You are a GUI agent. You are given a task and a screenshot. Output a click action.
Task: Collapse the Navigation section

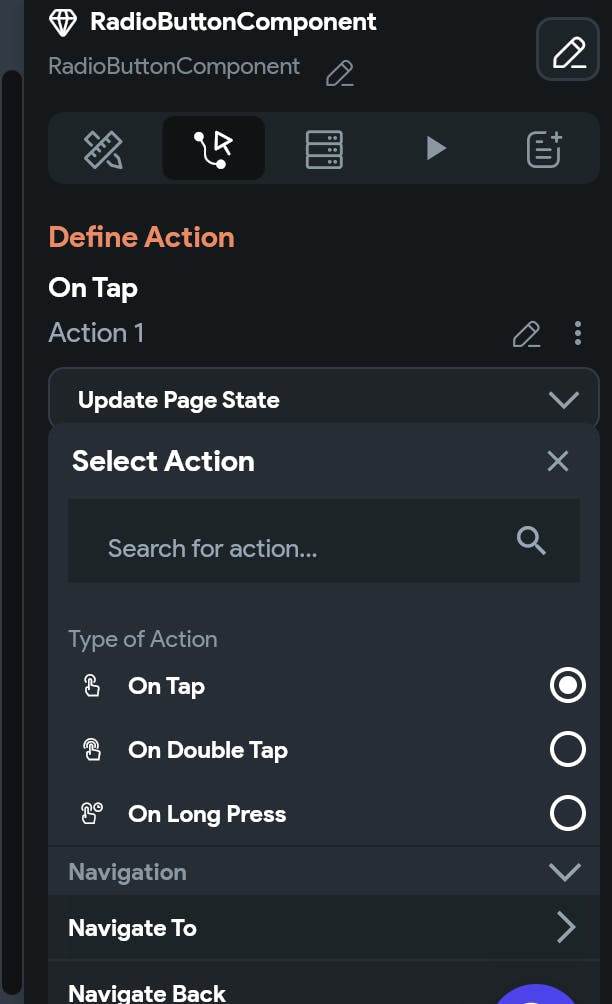pos(565,872)
